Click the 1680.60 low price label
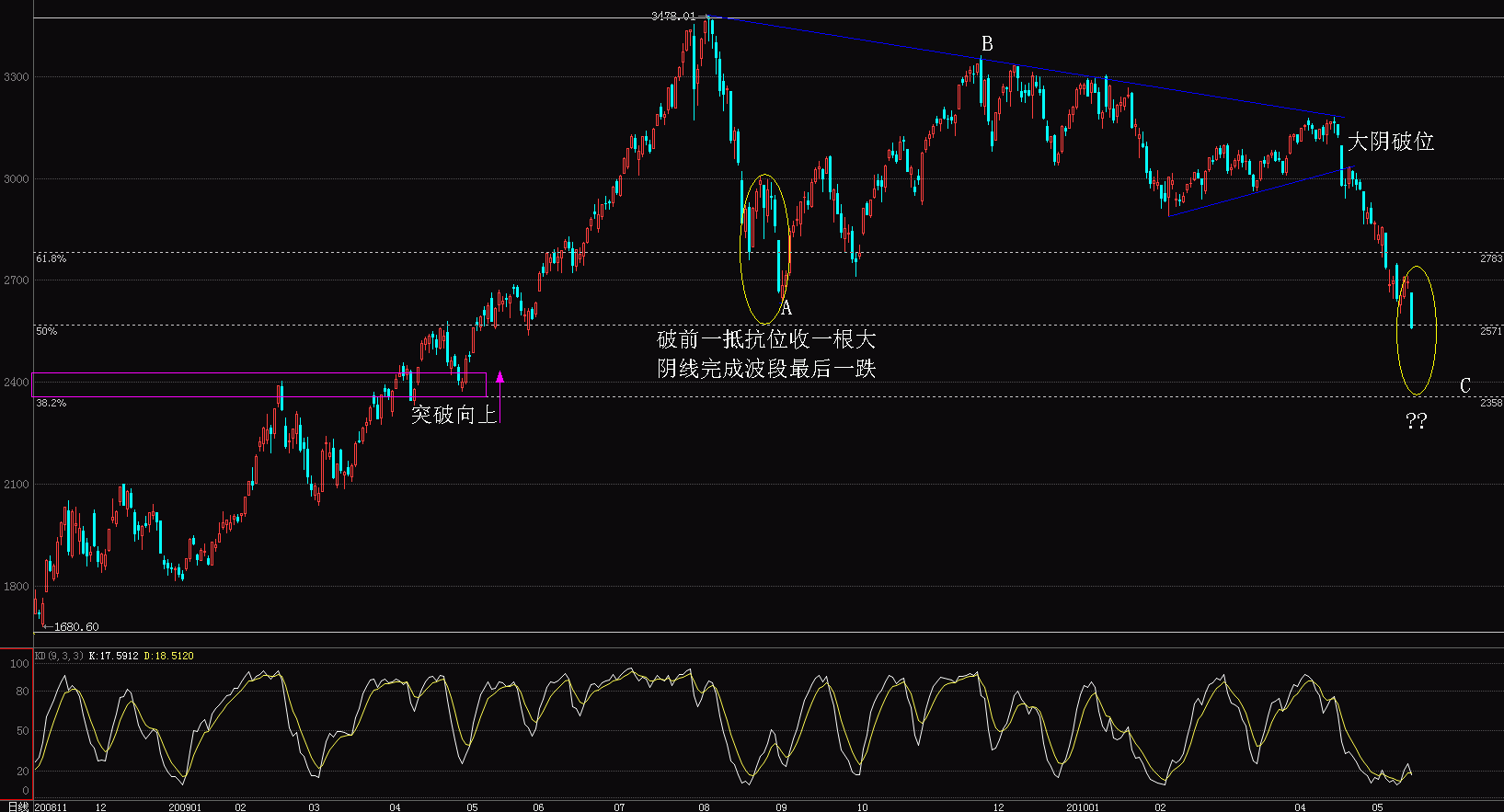The width and height of the screenshot is (1504, 812). [x=76, y=627]
